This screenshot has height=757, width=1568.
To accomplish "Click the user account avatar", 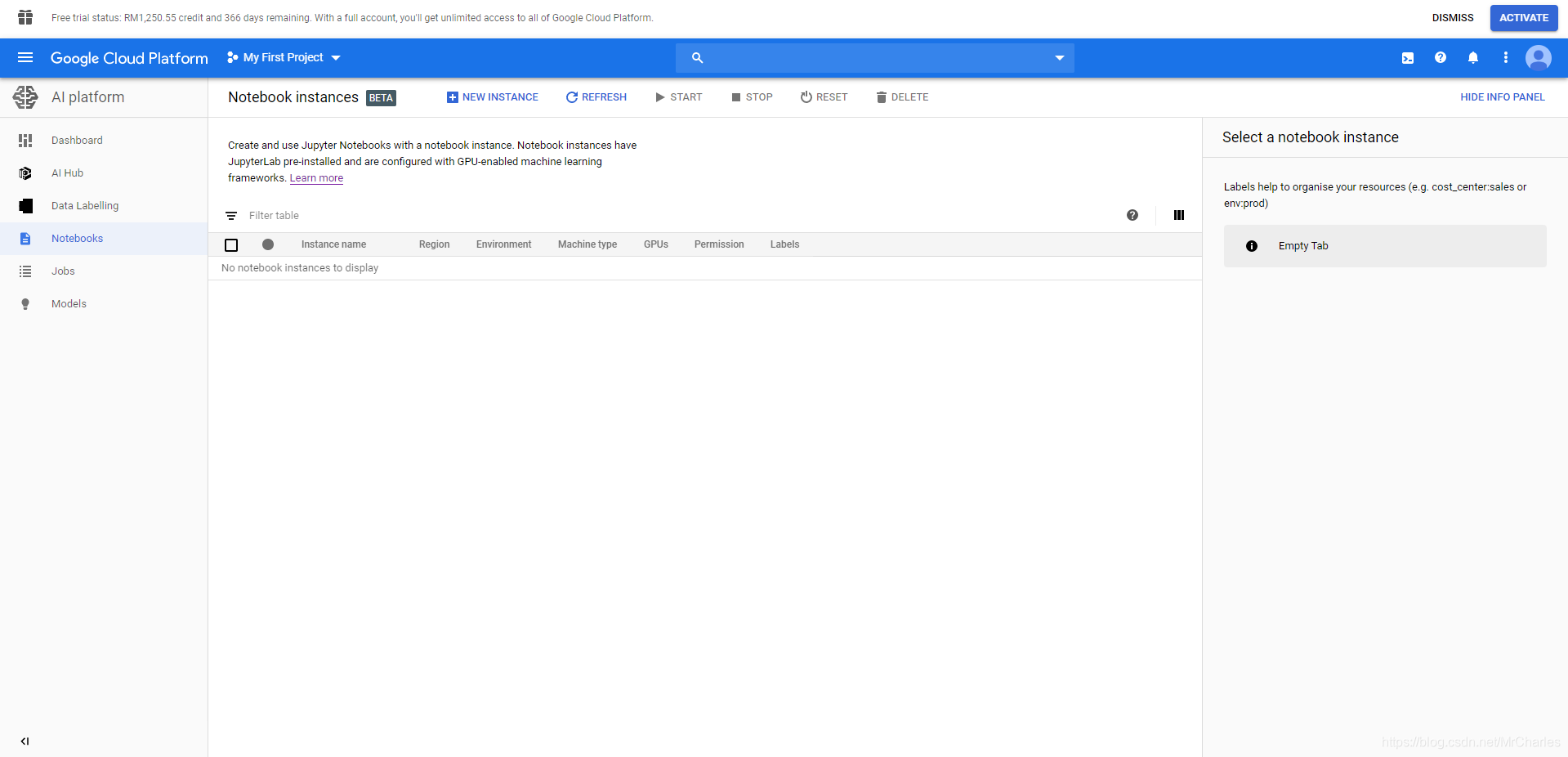I will click(x=1539, y=58).
